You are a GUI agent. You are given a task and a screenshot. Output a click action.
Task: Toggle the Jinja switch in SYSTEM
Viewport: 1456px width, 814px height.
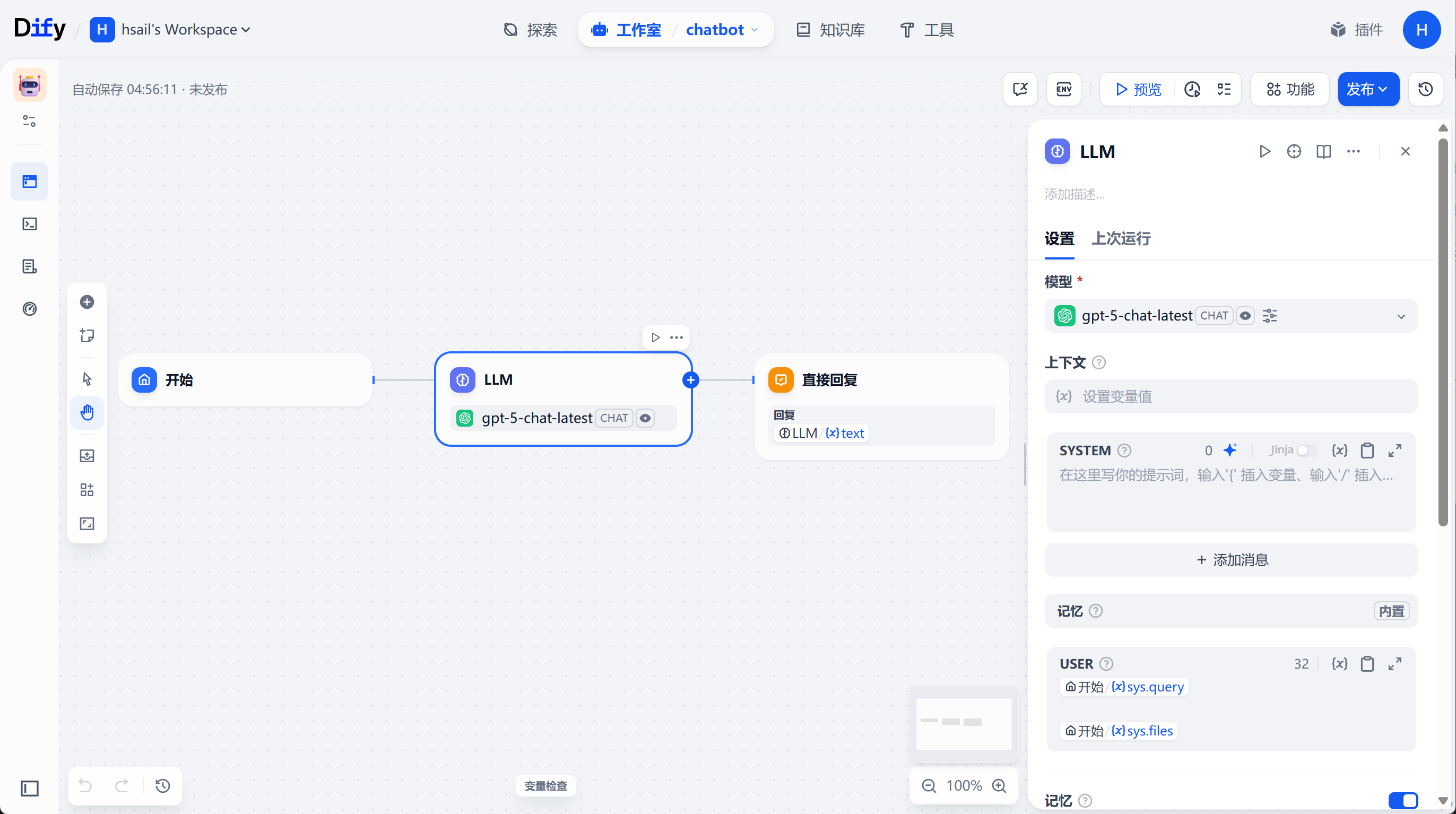coord(1306,450)
